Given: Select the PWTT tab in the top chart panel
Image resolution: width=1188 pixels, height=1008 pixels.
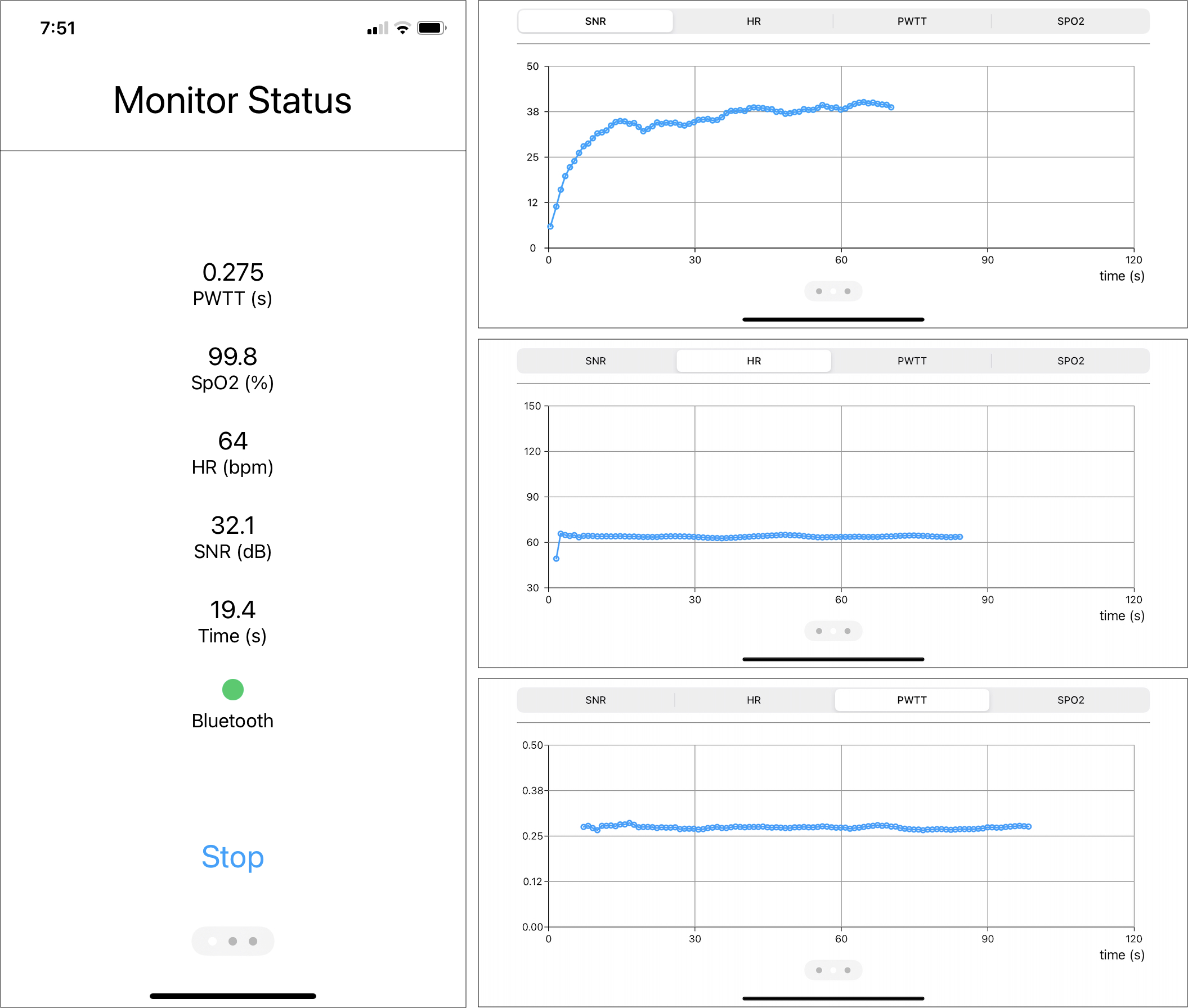Looking at the screenshot, I should tap(912, 21).
